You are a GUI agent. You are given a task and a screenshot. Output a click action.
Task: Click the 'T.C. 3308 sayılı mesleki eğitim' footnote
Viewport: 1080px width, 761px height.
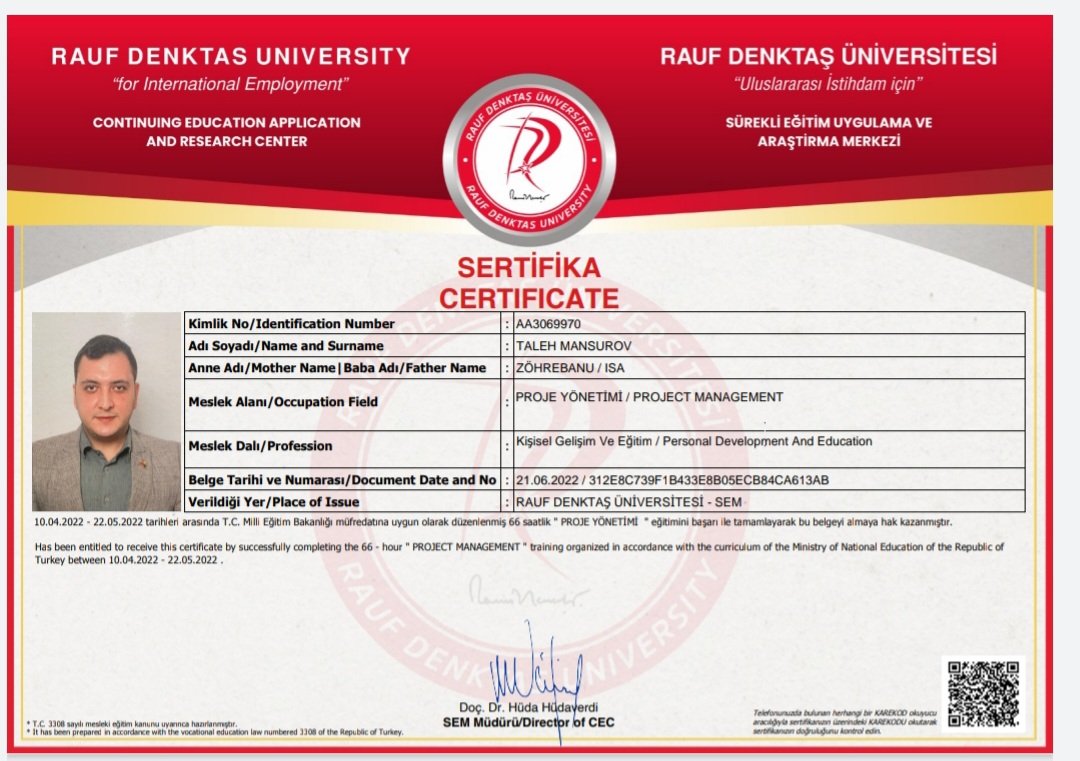(x=134, y=724)
